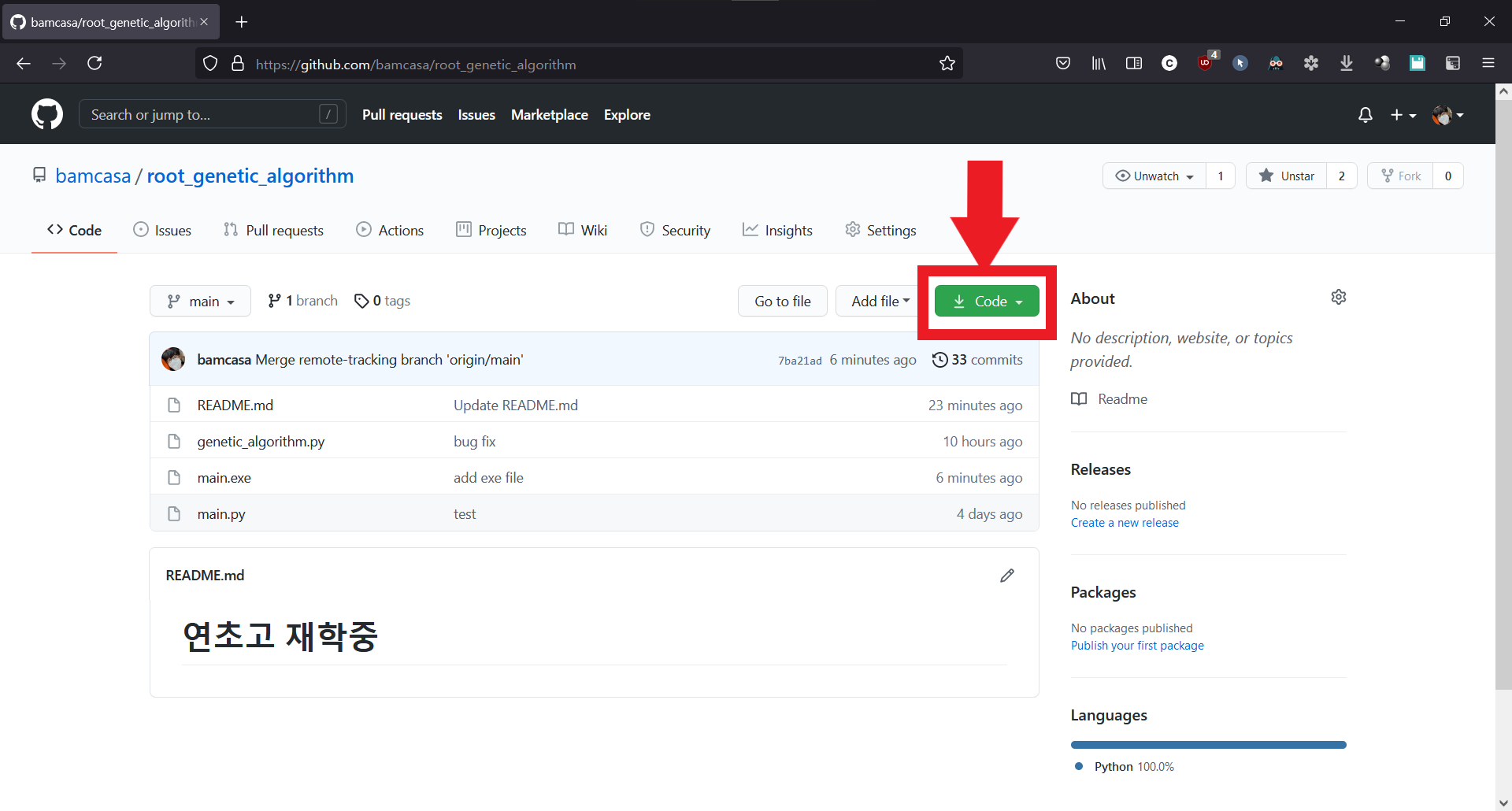Open the Pocket save icon
This screenshot has height=811, width=1512.
tap(1063, 63)
